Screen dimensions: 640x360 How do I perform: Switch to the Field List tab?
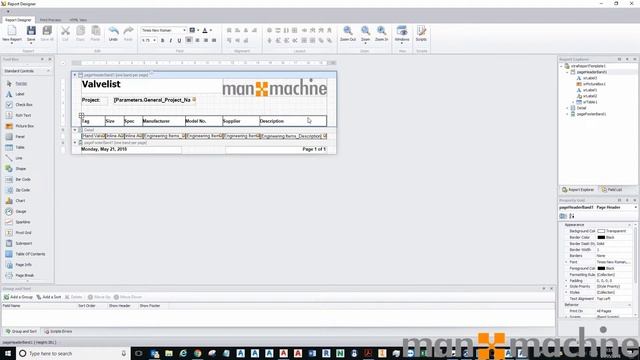[612, 189]
